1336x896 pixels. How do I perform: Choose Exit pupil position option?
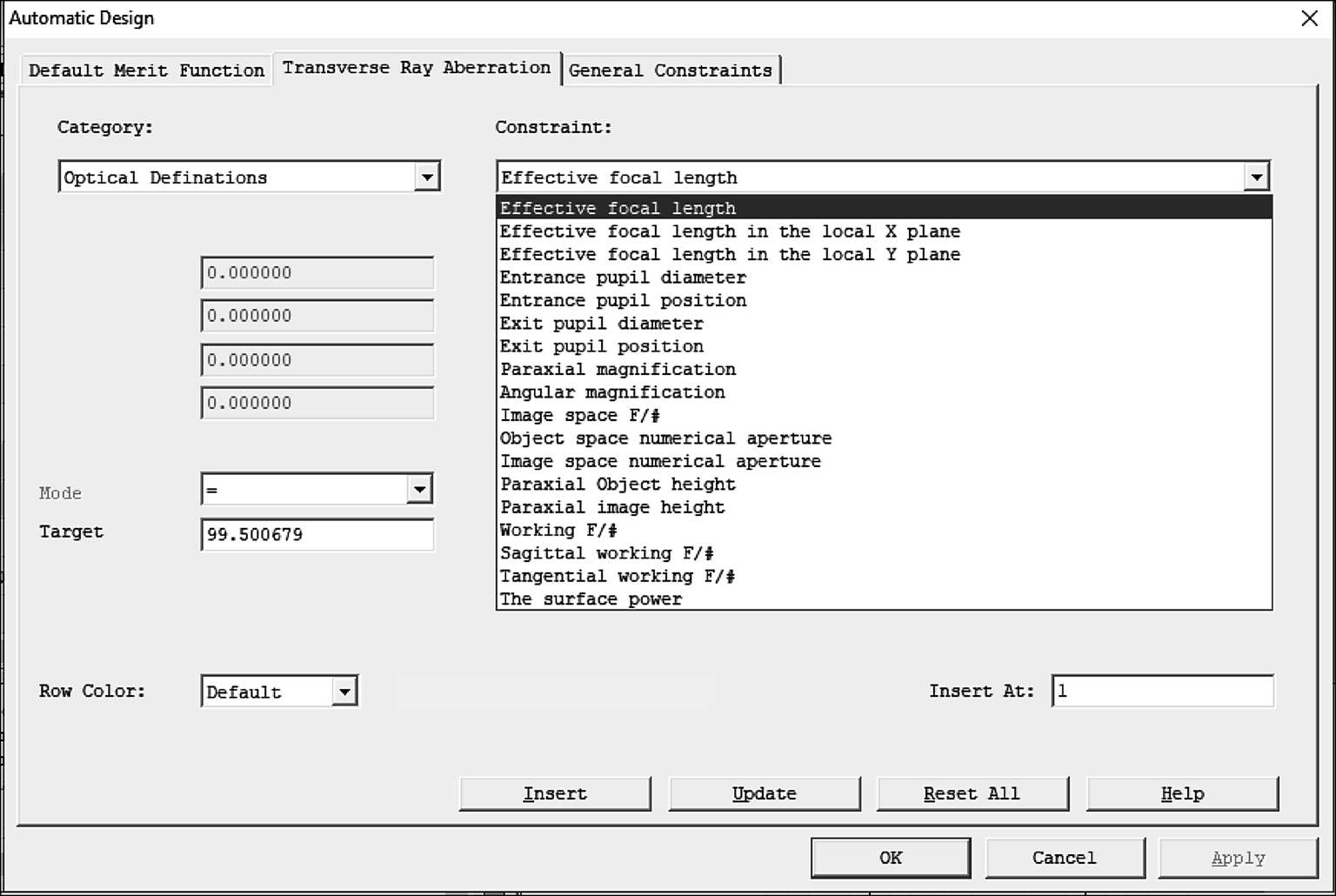click(x=601, y=346)
